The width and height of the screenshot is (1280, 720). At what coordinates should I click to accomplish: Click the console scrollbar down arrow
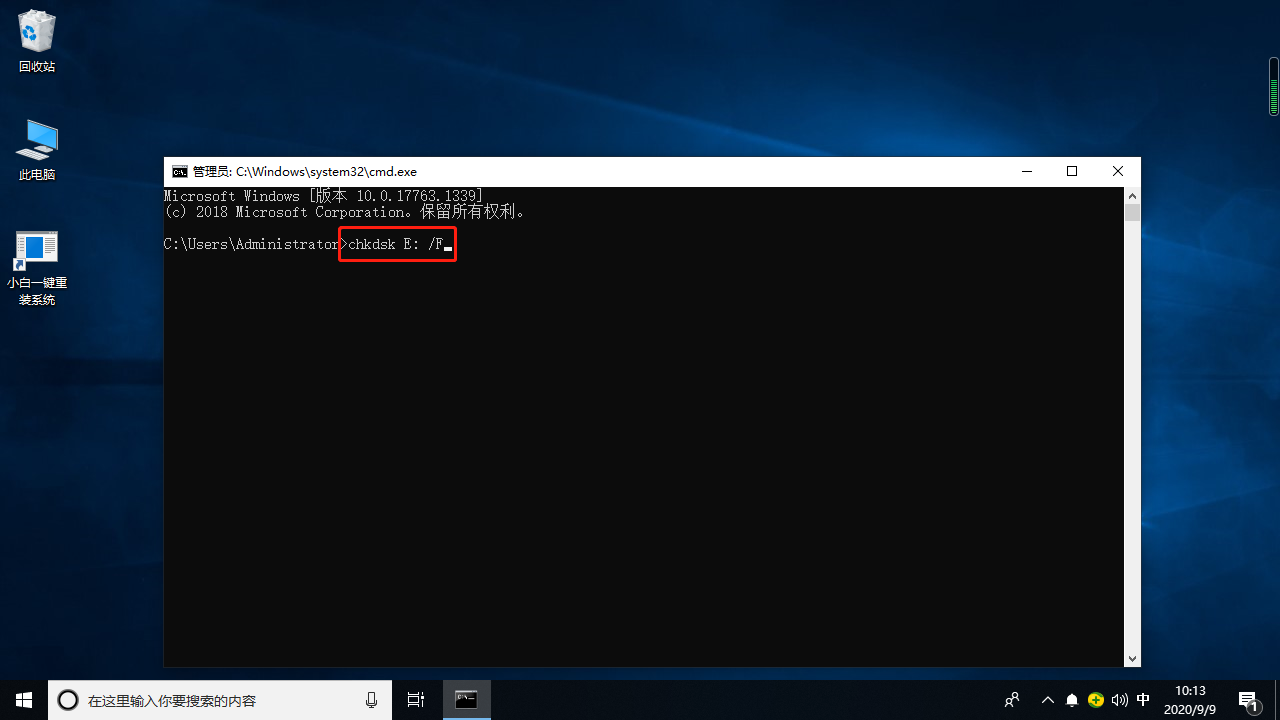coord(1132,659)
